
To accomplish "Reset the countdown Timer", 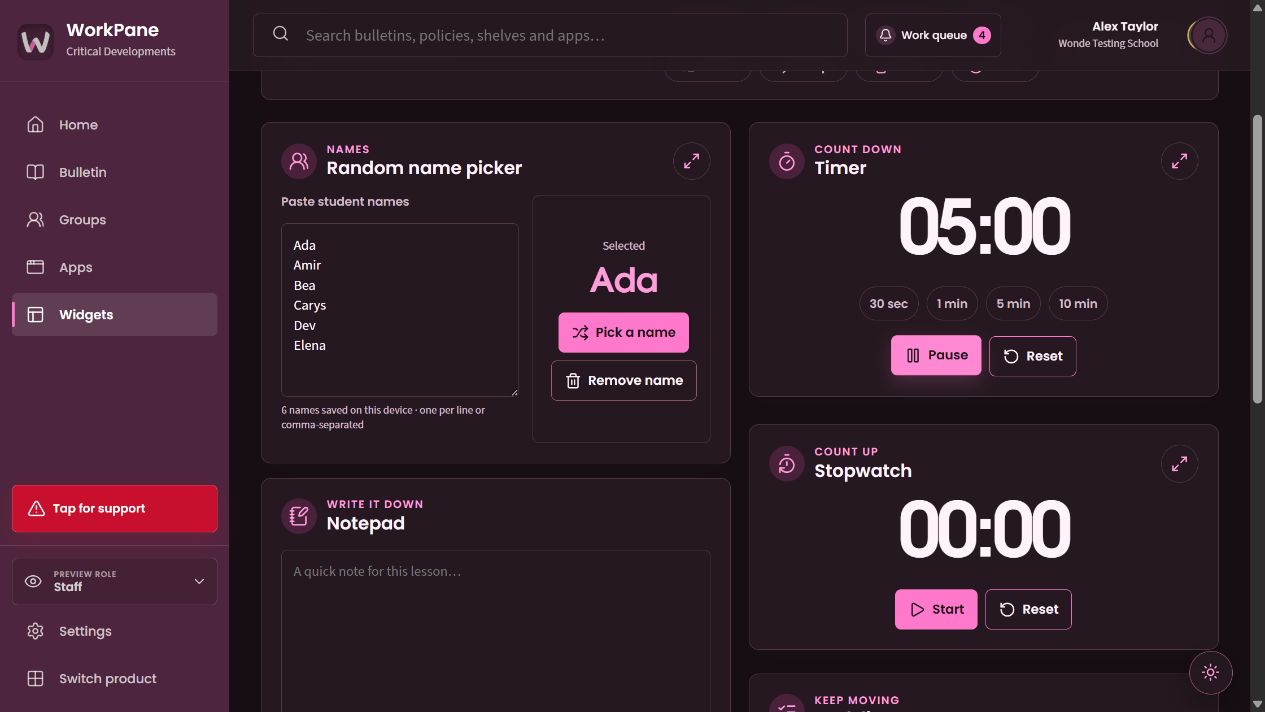I will [1032, 356].
